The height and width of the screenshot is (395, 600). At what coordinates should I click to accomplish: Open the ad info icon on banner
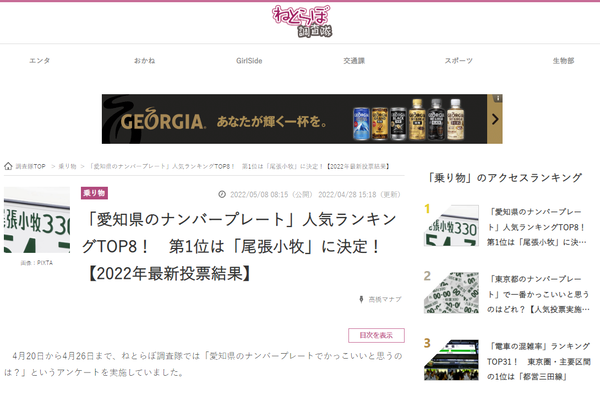[498, 98]
